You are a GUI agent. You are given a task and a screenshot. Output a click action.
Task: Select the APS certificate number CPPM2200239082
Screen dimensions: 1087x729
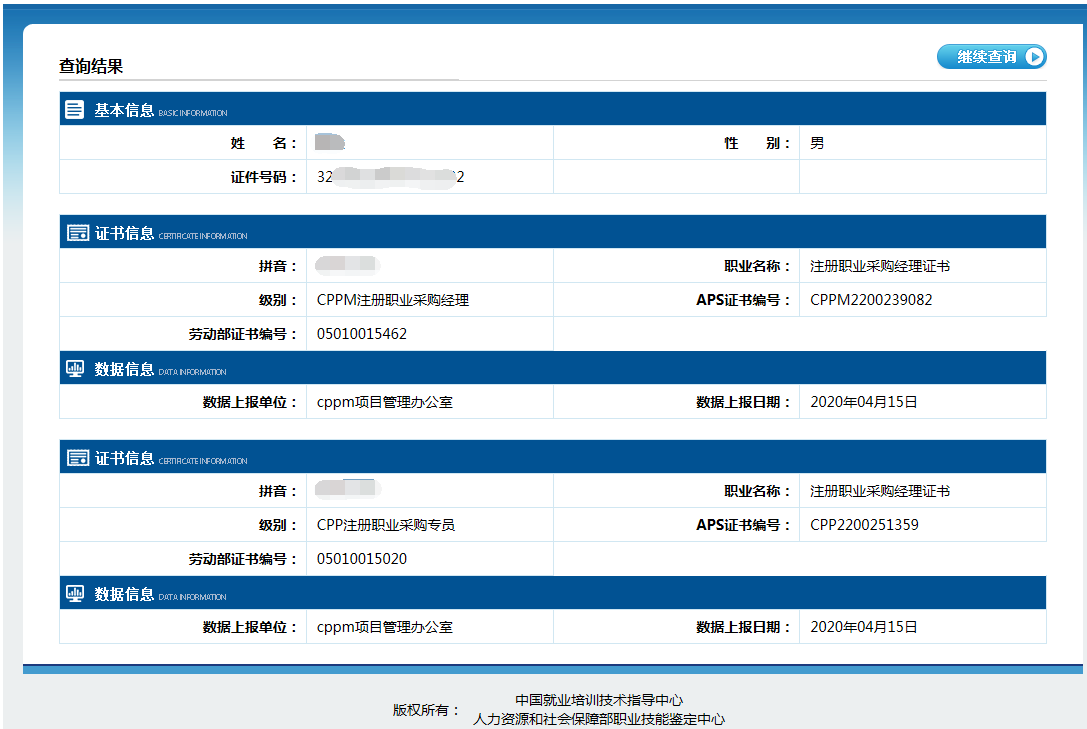(x=871, y=300)
